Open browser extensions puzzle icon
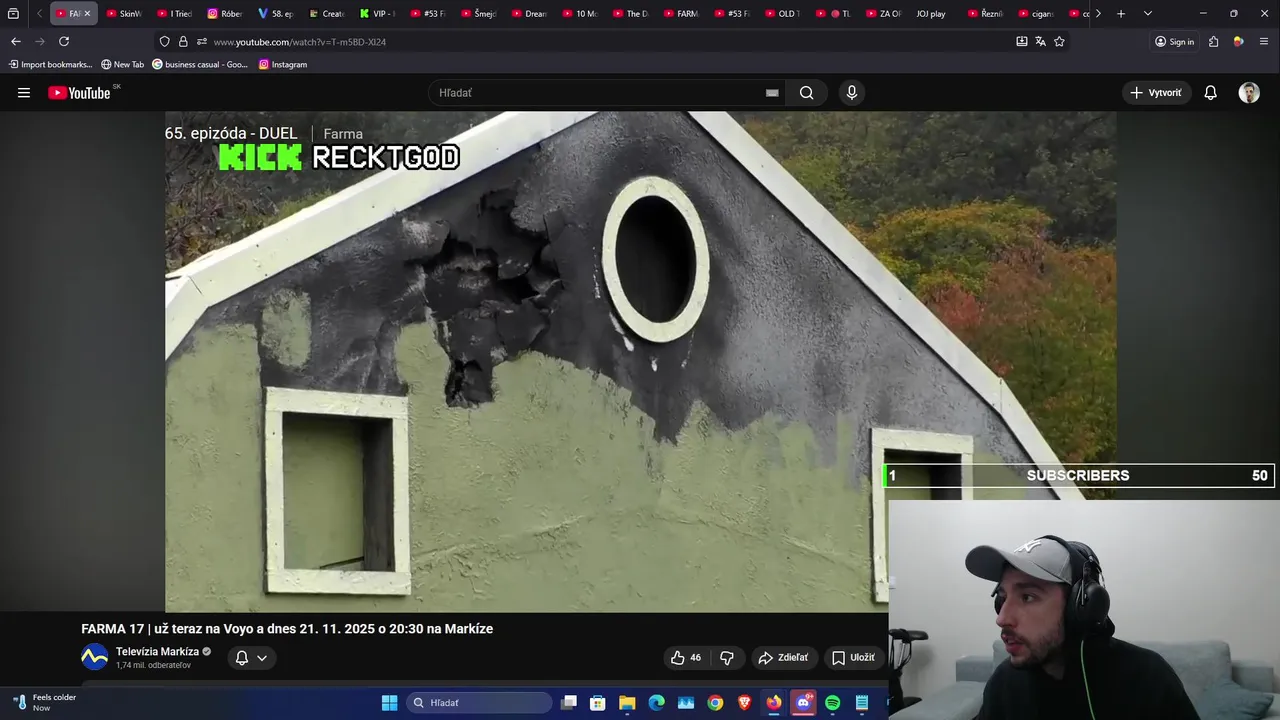Viewport: 1280px width, 720px height. click(1213, 41)
